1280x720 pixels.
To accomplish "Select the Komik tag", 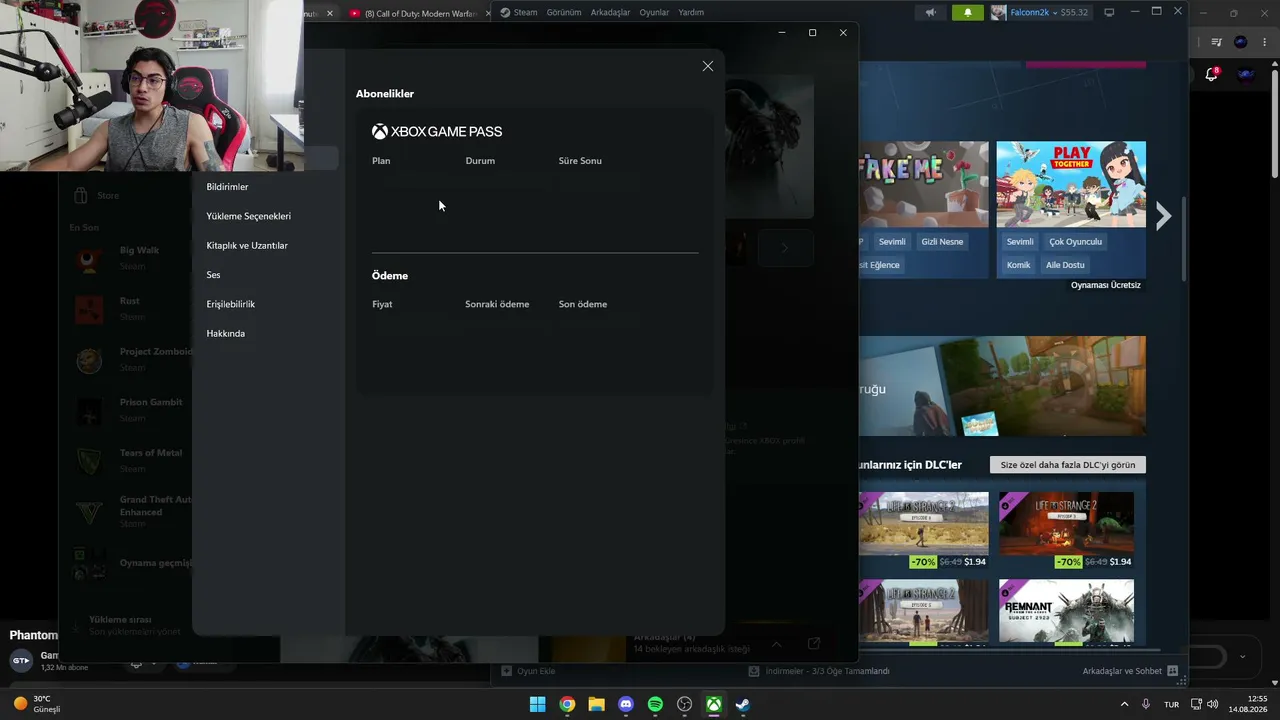I will [1018, 265].
